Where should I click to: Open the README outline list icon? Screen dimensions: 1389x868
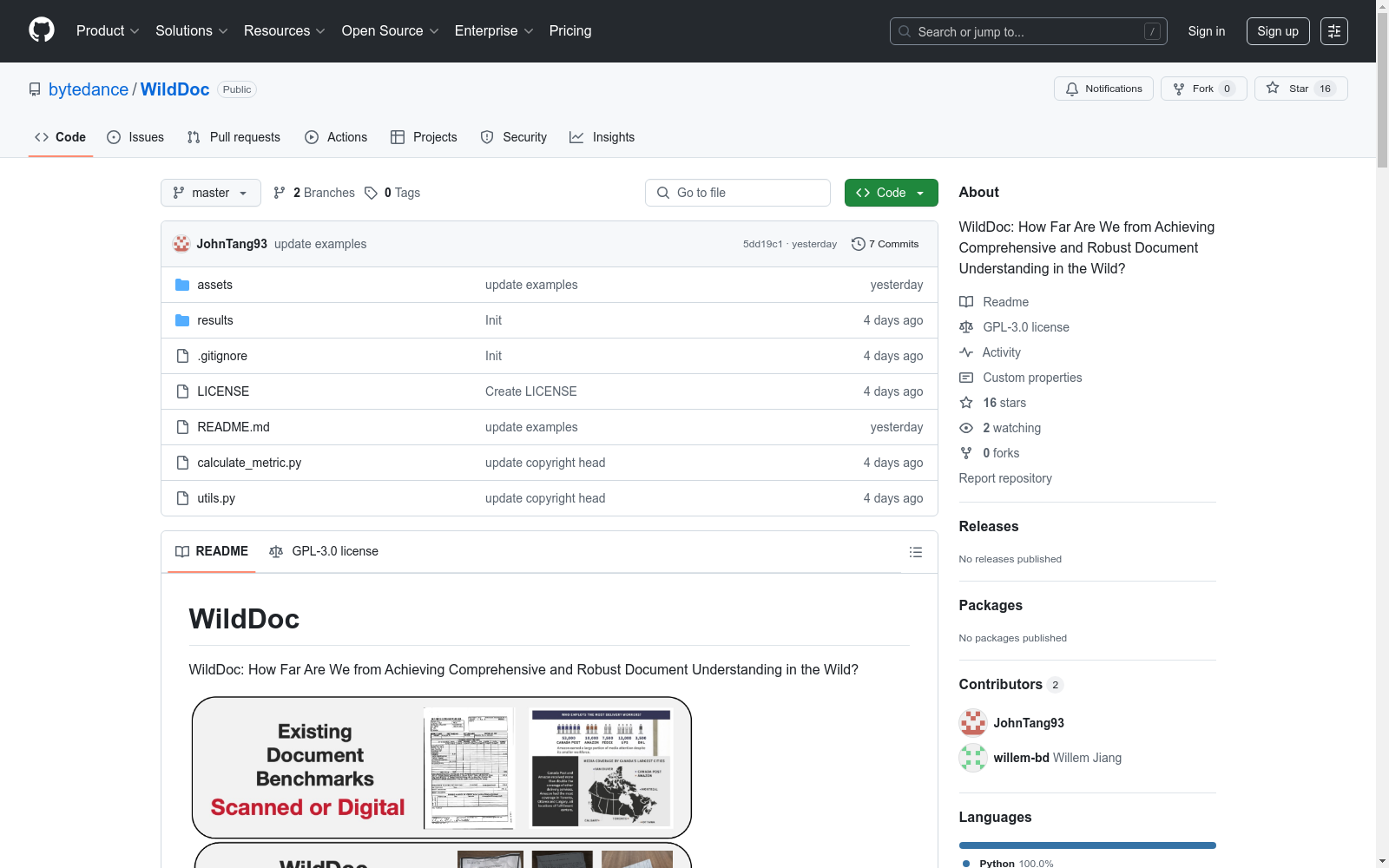click(x=915, y=552)
